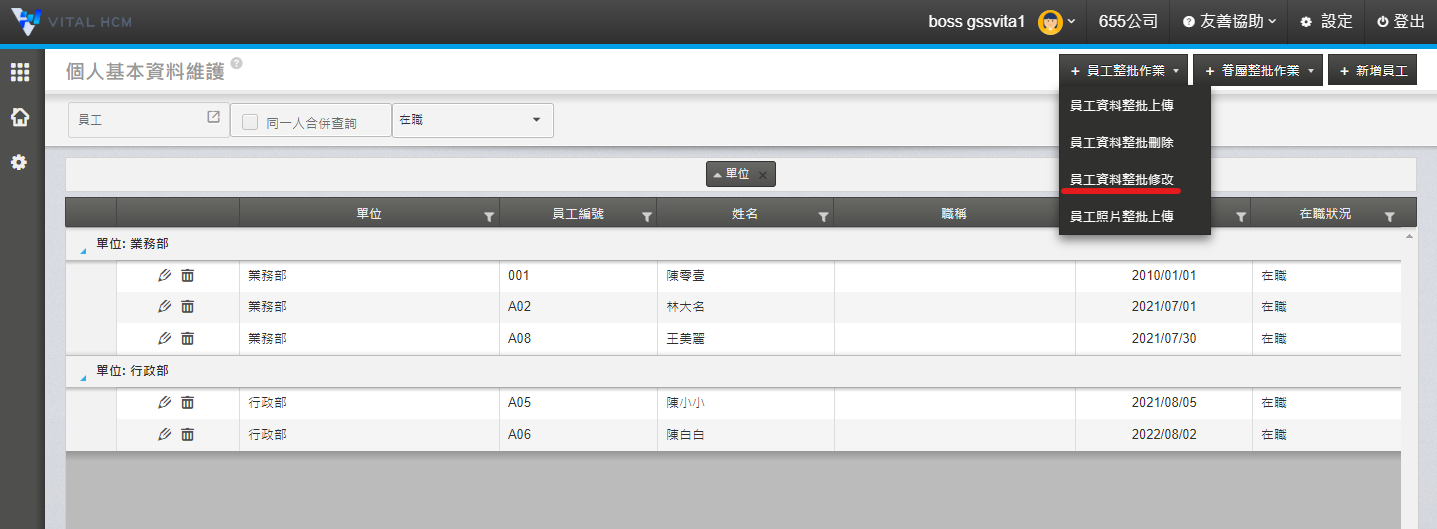
Task: Open sidebar gear settings icon
Action: click(19, 162)
